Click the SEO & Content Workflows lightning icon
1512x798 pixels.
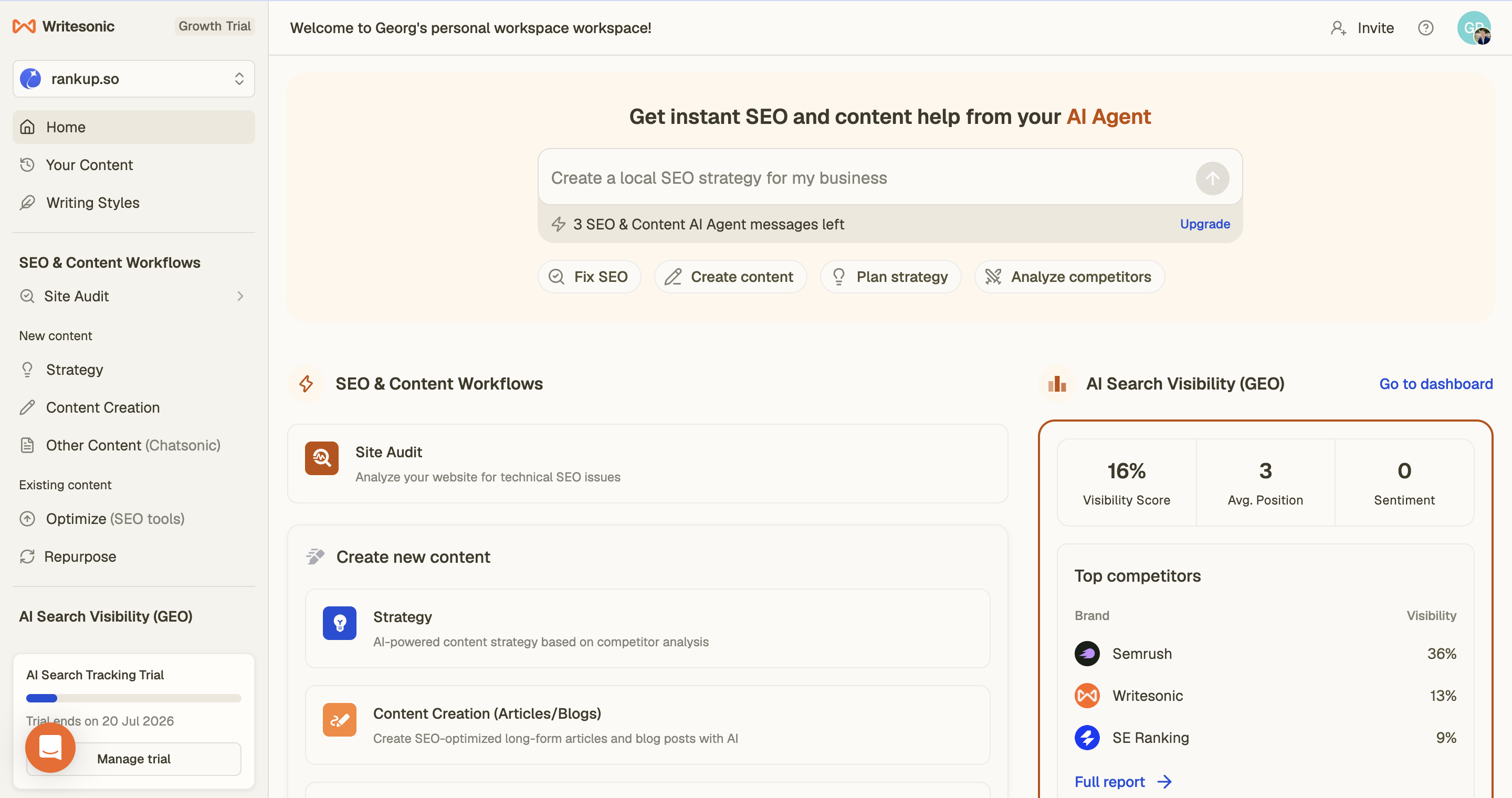coord(306,384)
